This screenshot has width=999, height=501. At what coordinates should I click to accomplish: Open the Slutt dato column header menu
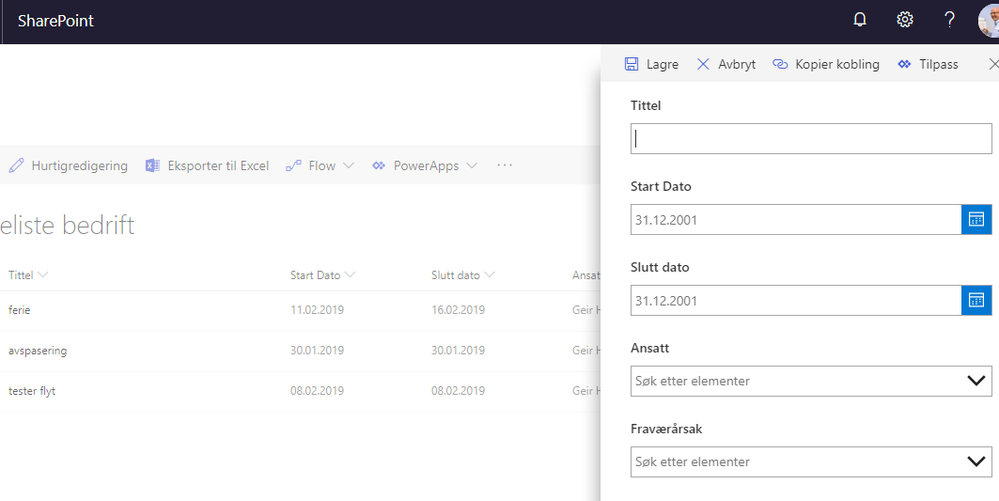pyautogui.click(x=463, y=275)
